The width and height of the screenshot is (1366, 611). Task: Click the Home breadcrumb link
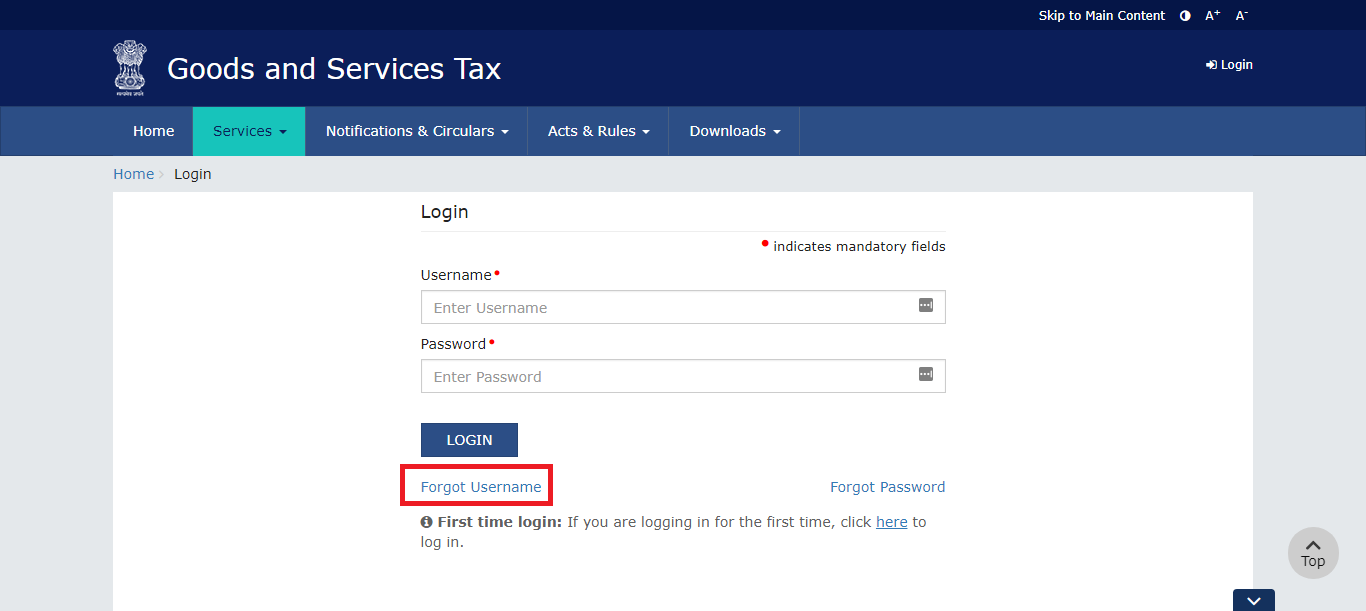pyautogui.click(x=133, y=174)
